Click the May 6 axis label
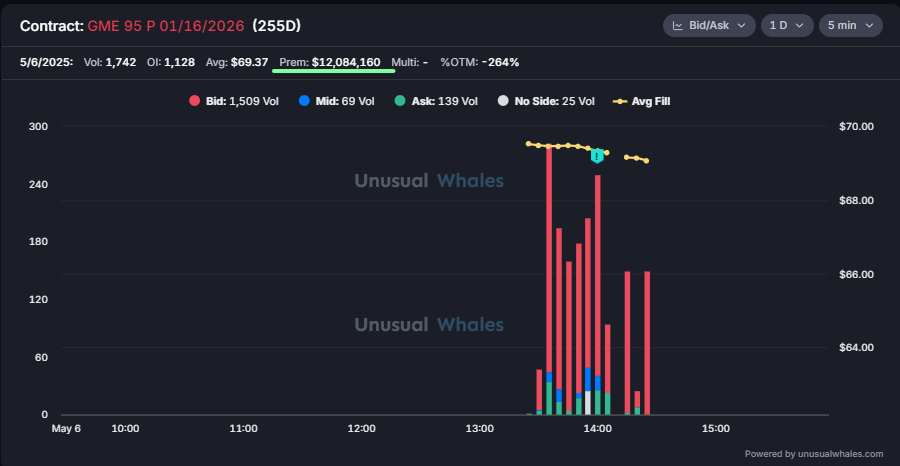 tap(67, 429)
